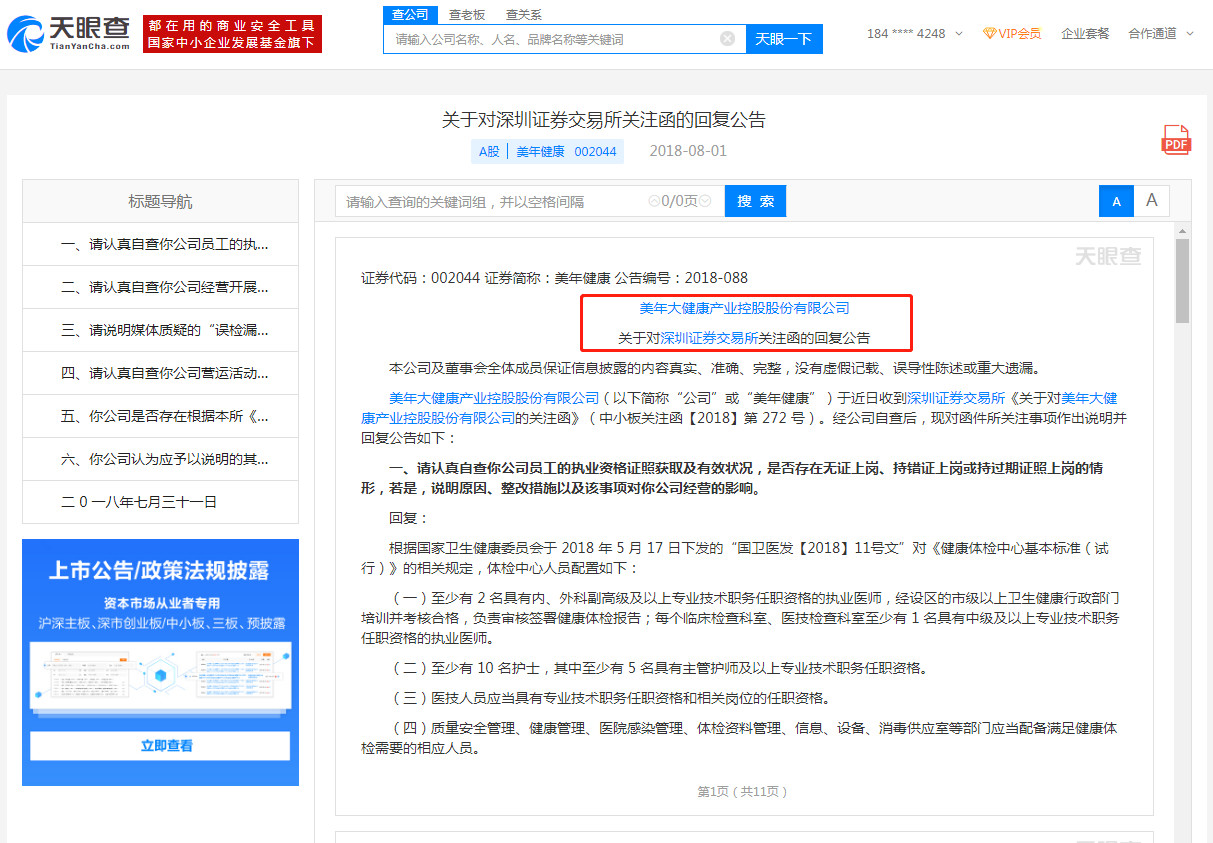Click the 第1页（共11页） page indicator
1213x843 pixels.
coord(743,791)
